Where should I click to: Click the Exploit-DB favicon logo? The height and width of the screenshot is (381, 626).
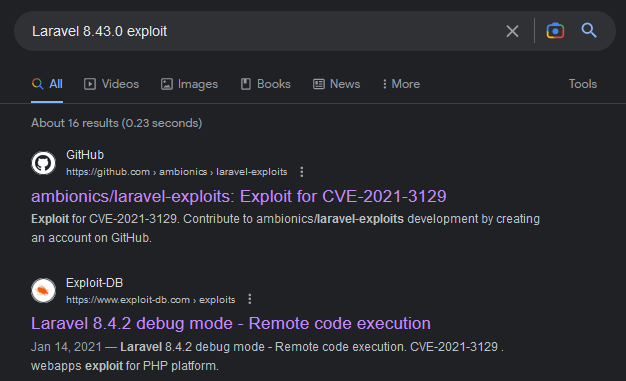click(x=43, y=290)
